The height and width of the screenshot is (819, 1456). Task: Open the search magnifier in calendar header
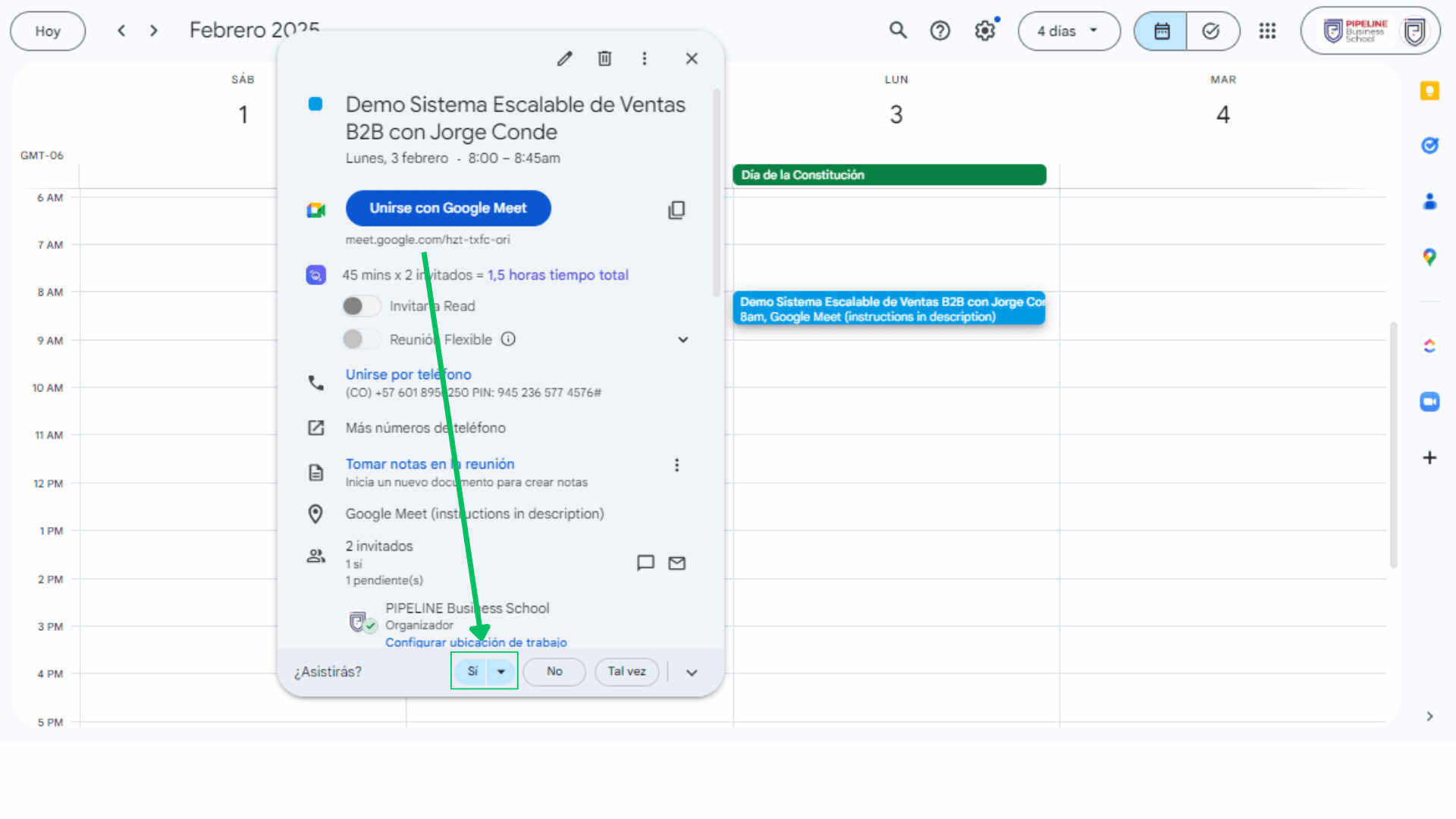coord(898,30)
